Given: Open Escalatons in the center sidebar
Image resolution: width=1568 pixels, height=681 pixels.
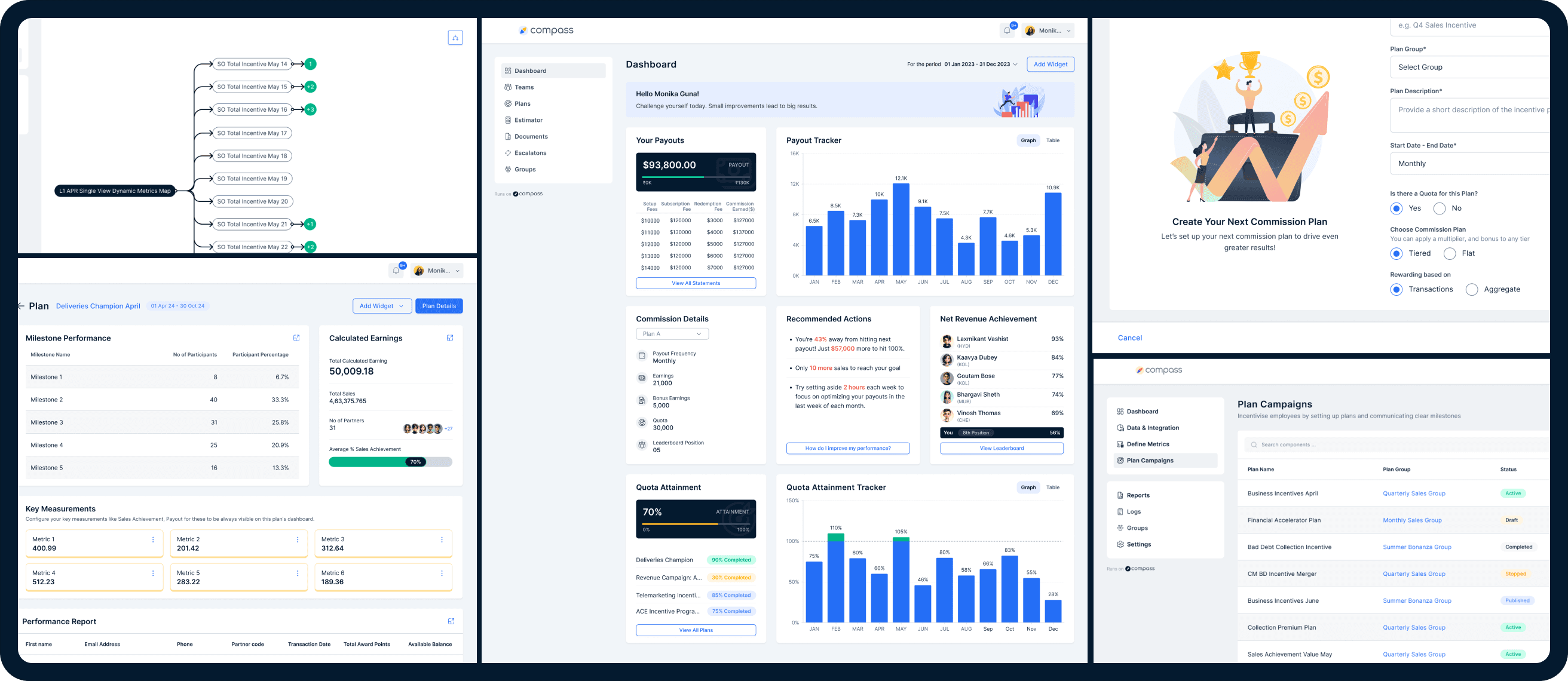Looking at the screenshot, I should click(x=530, y=154).
